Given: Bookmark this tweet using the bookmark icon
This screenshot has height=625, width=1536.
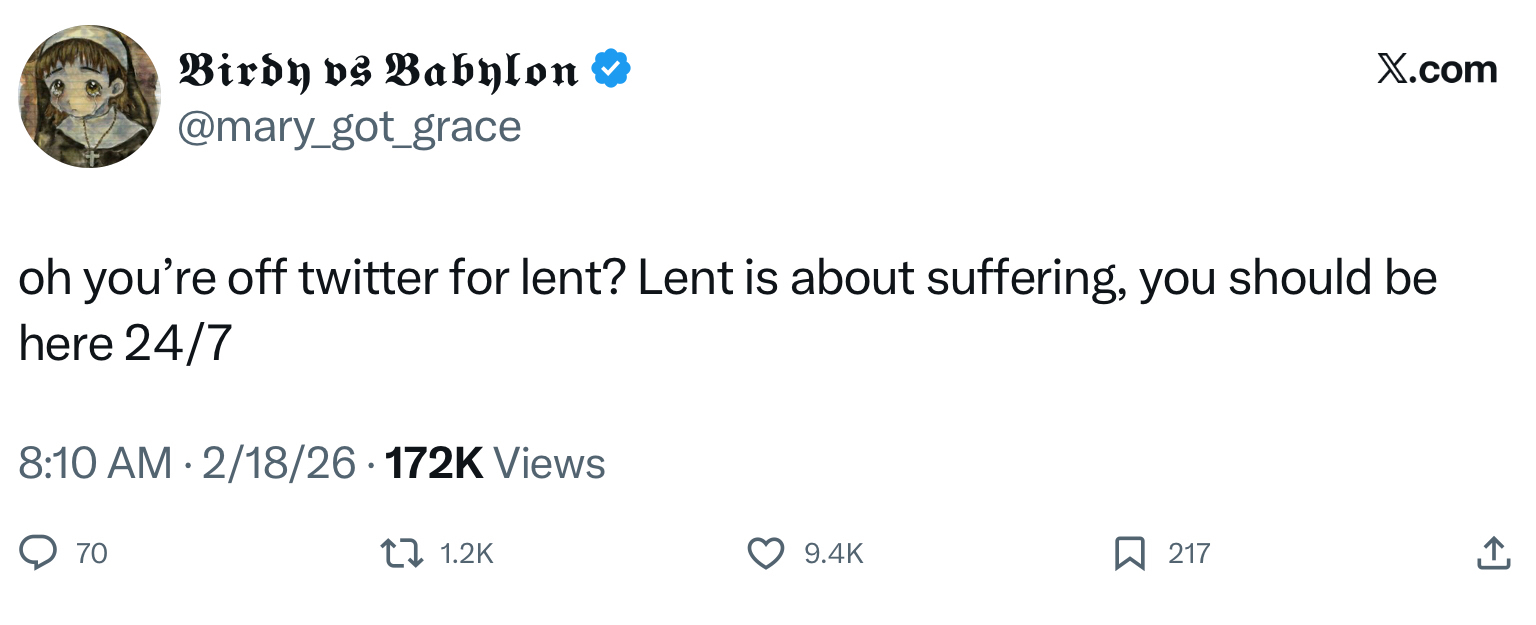Looking at the screenshot, I should [1130, 553].
